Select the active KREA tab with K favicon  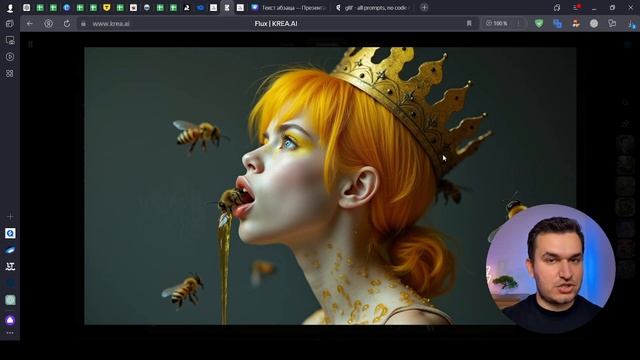pos(227,8)
